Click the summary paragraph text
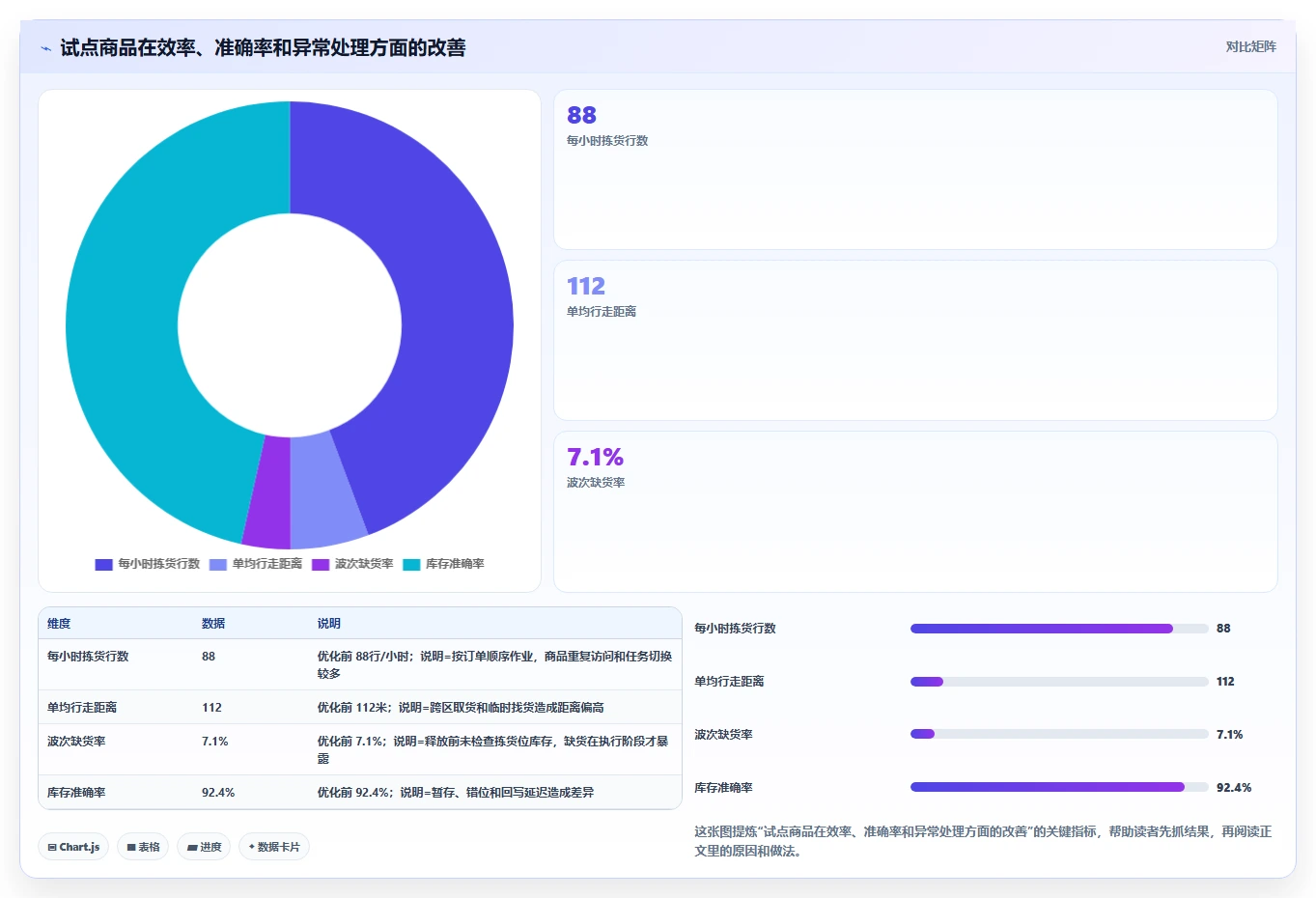This screenshot has width=1316, height=898. coord(983,841)
